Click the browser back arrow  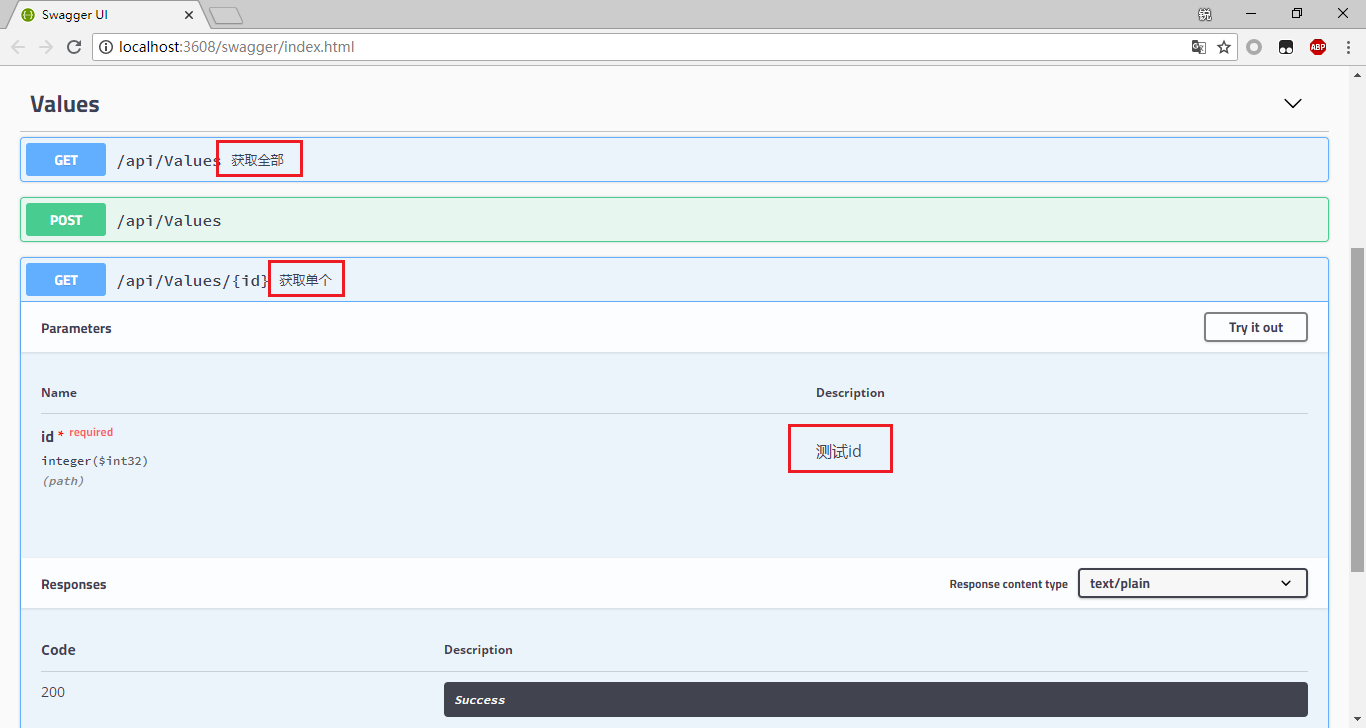[x=18, y=47]
